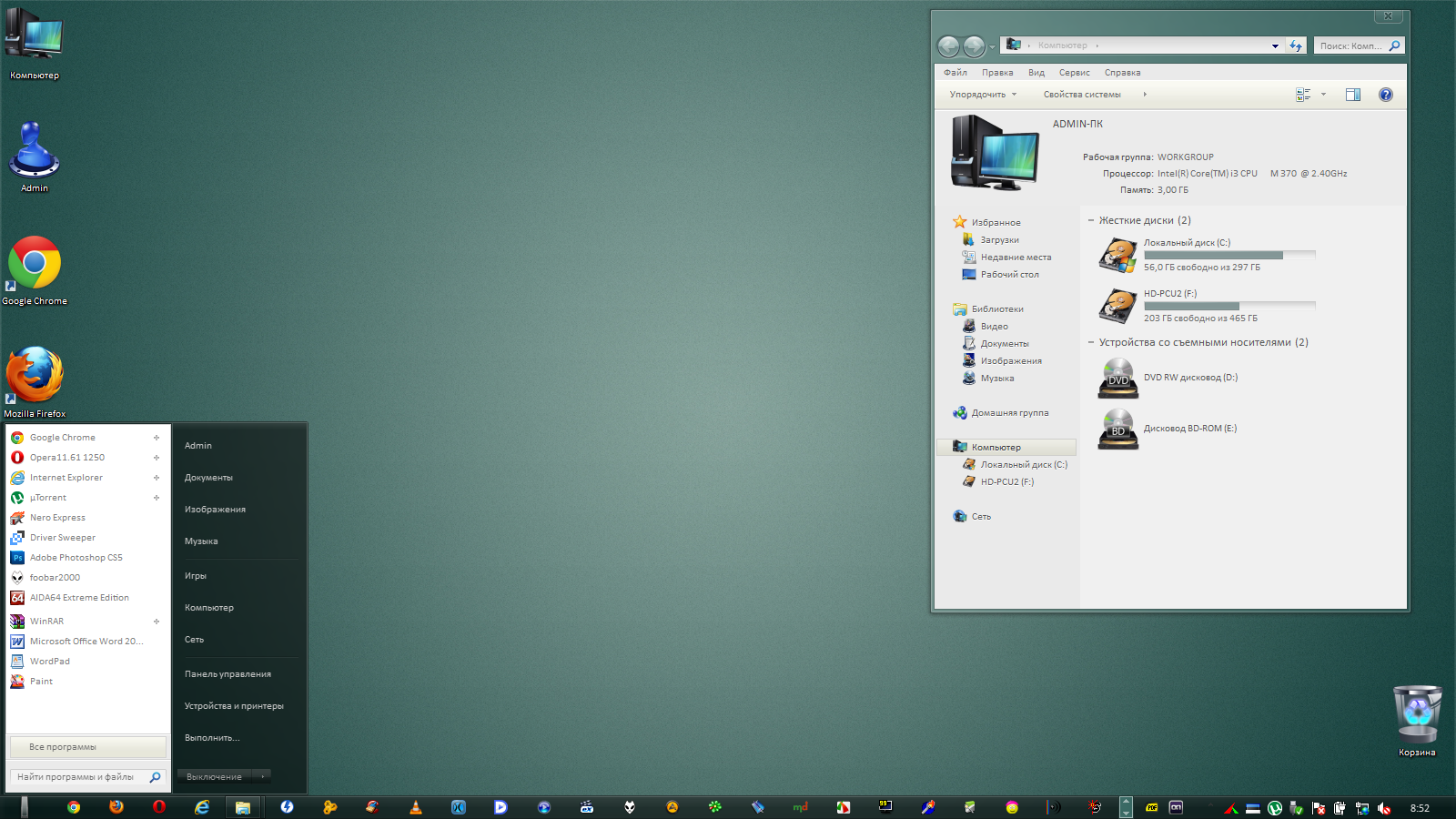This screenshot has height=819, width=1456.
Task: Click the 'Выключение' shutdown button
Action: [215, 777]
